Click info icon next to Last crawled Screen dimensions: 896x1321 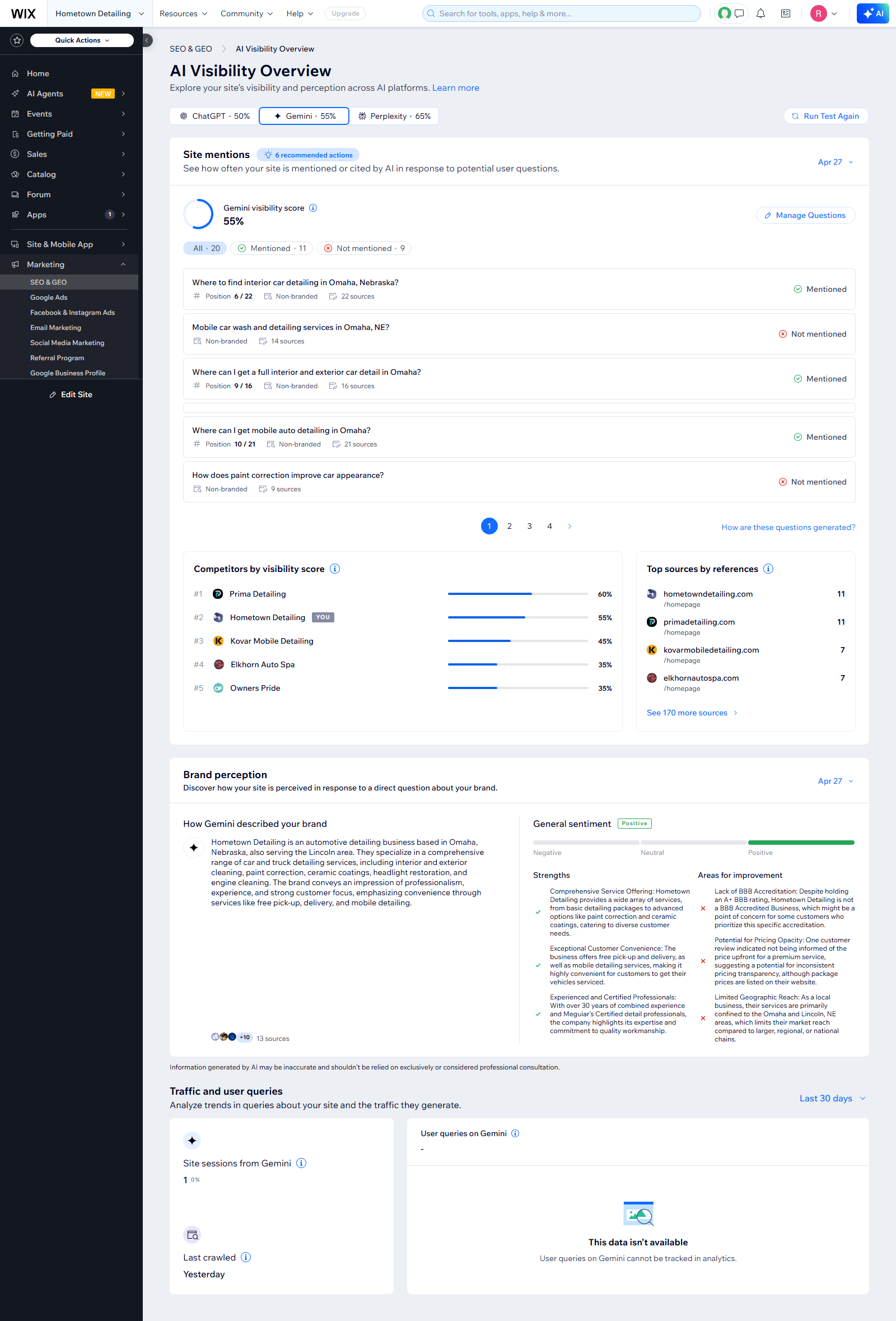point(246,1257)
